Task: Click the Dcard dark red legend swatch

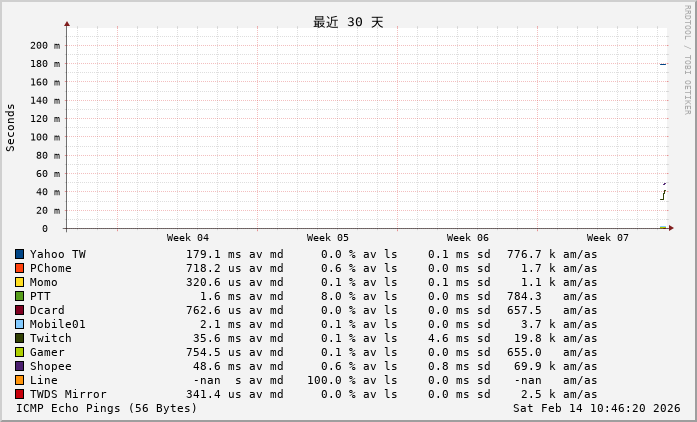Action: coord(19,310)
